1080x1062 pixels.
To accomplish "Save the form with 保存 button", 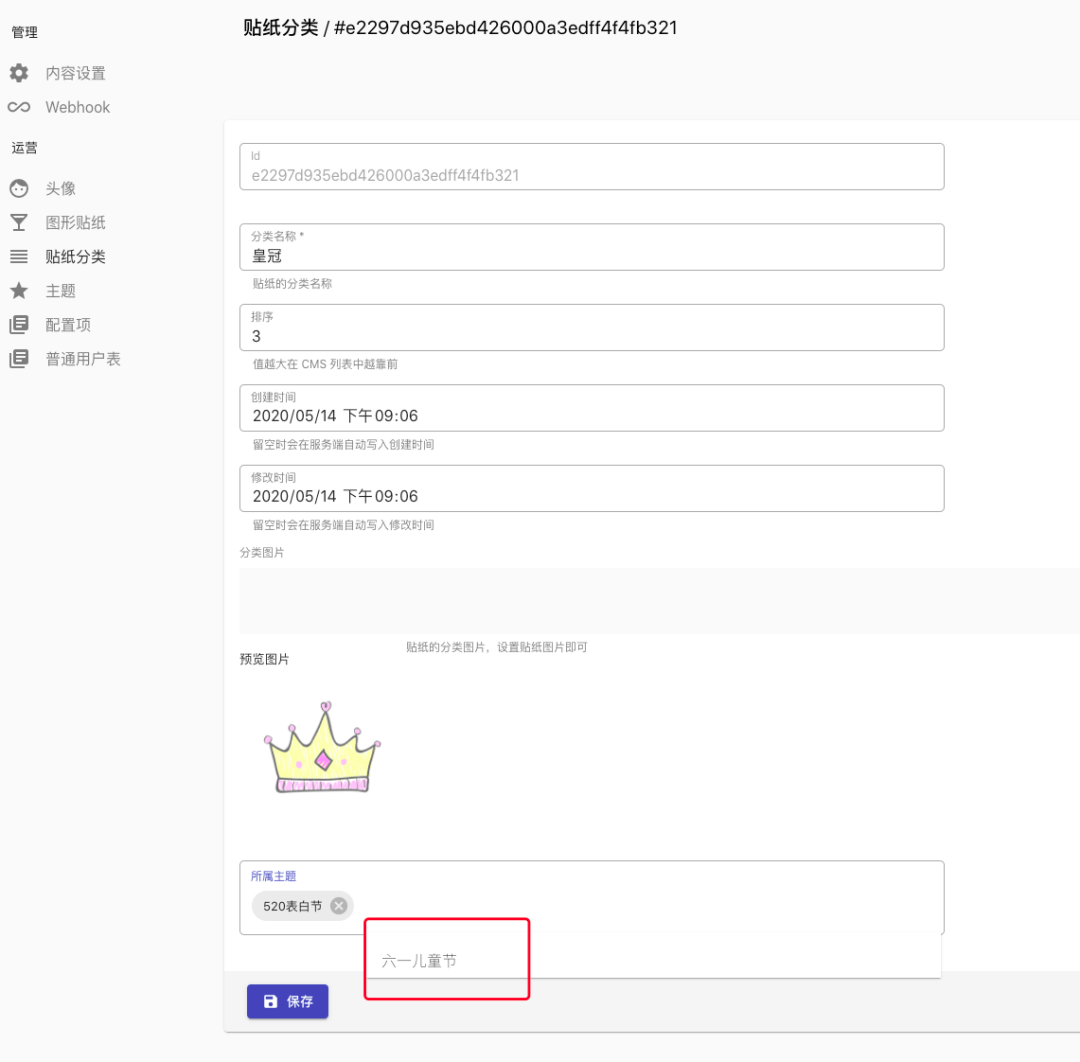I will (x=287, y=1001).
